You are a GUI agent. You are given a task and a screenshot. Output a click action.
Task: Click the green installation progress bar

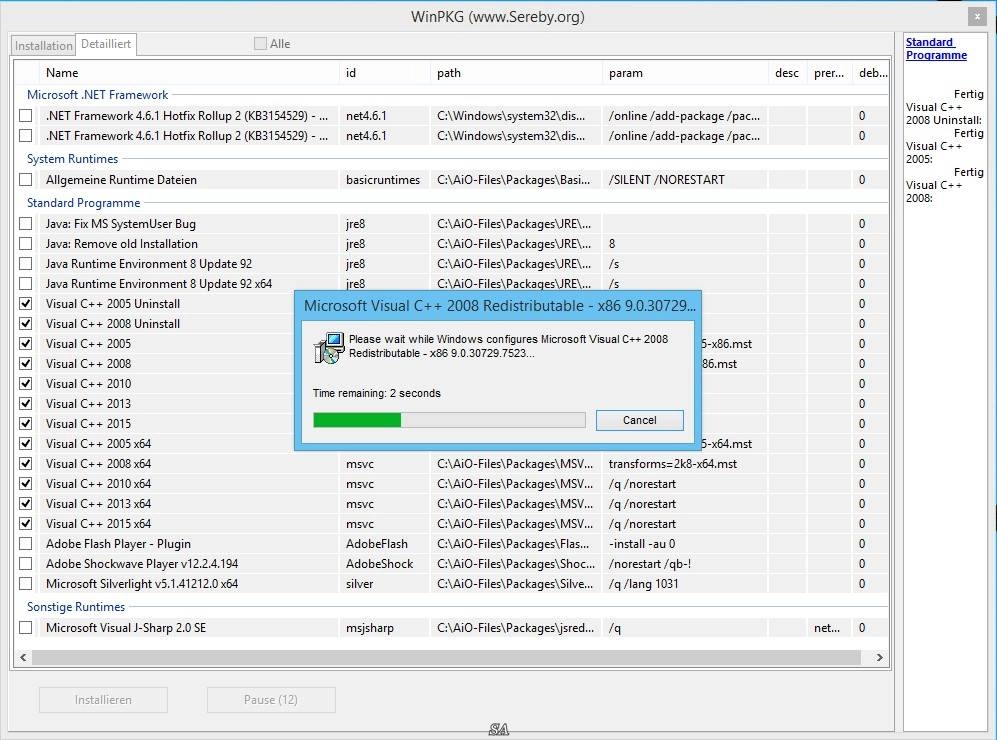point(357,420)
